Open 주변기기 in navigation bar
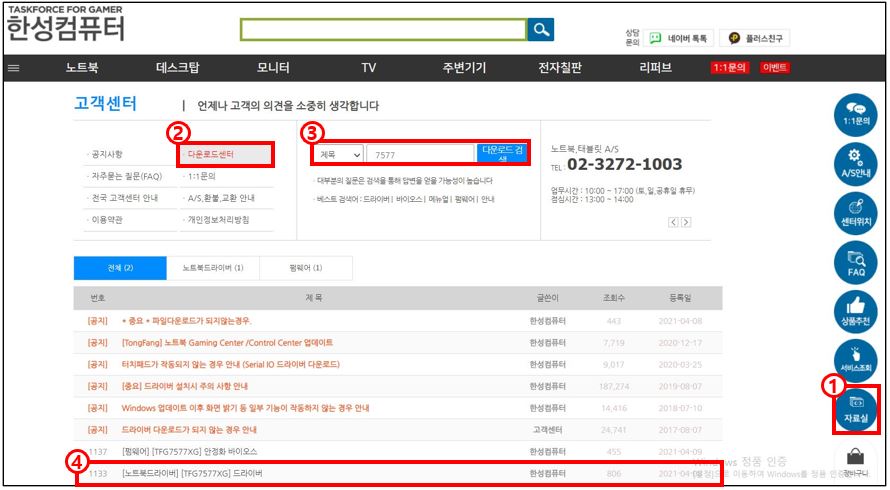 [464, 68]
